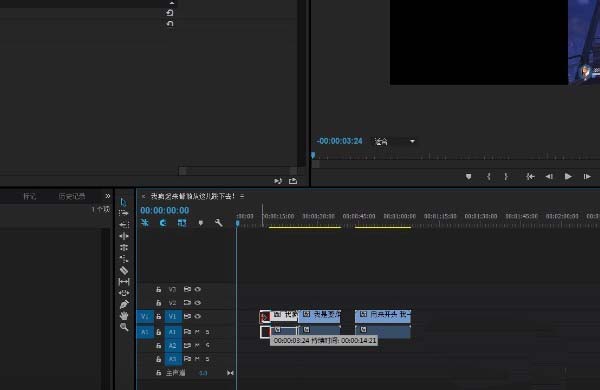Mark Out point in program monitor

506,176
